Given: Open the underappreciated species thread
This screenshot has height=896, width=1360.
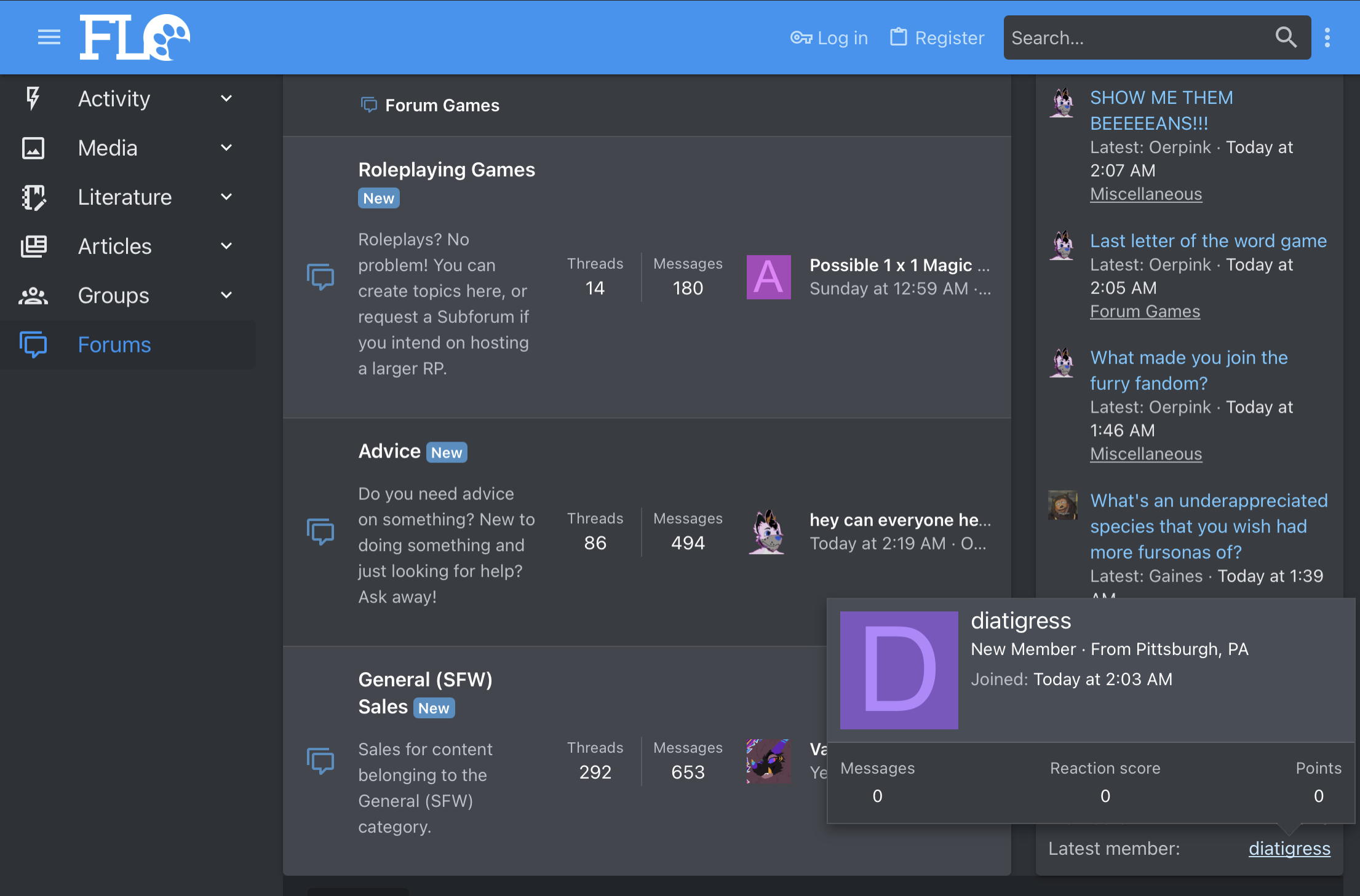Looking at the screenshot, I should coord(1209,526).
